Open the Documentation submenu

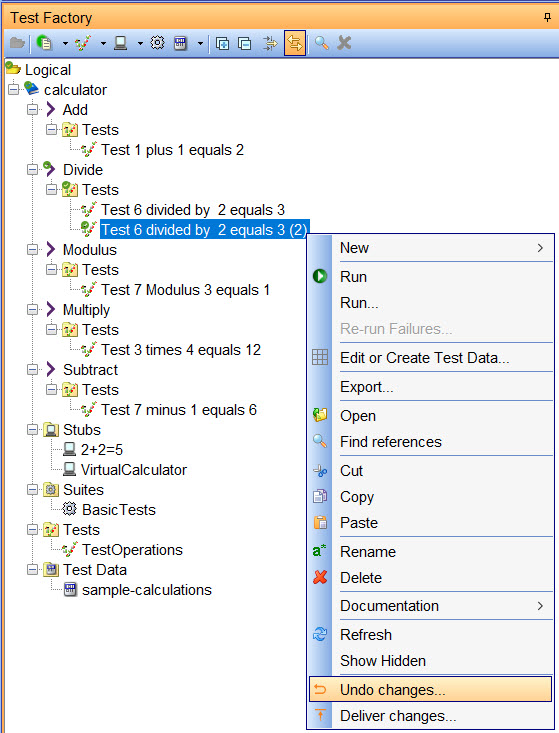pos(430,606)
